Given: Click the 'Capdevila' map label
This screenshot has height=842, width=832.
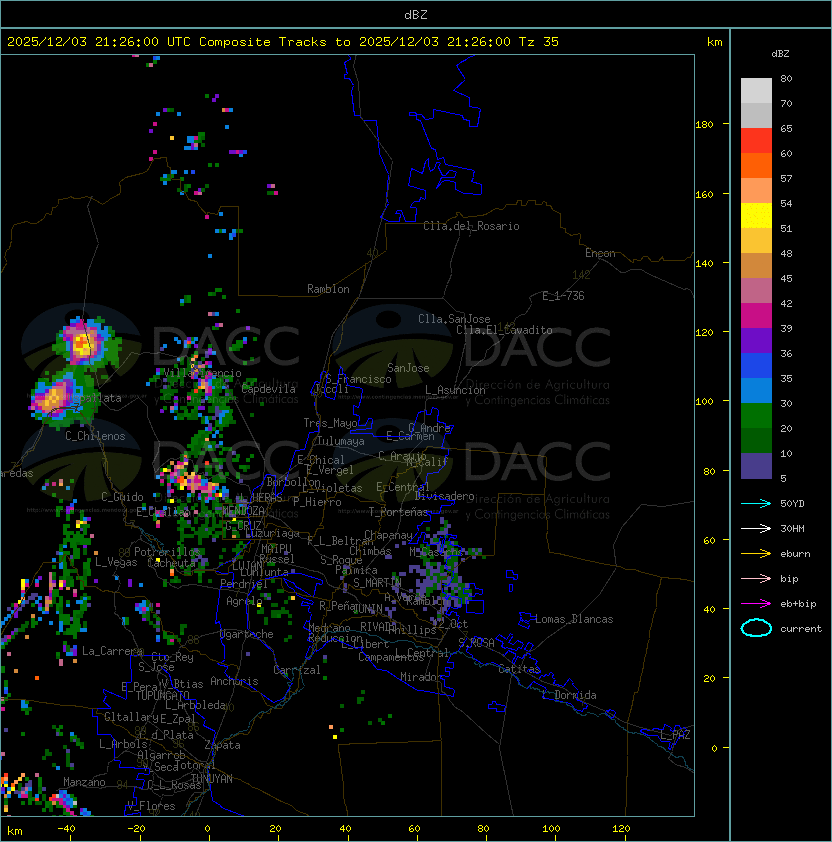Looking at the screenshot, I should tap(269, 389).
